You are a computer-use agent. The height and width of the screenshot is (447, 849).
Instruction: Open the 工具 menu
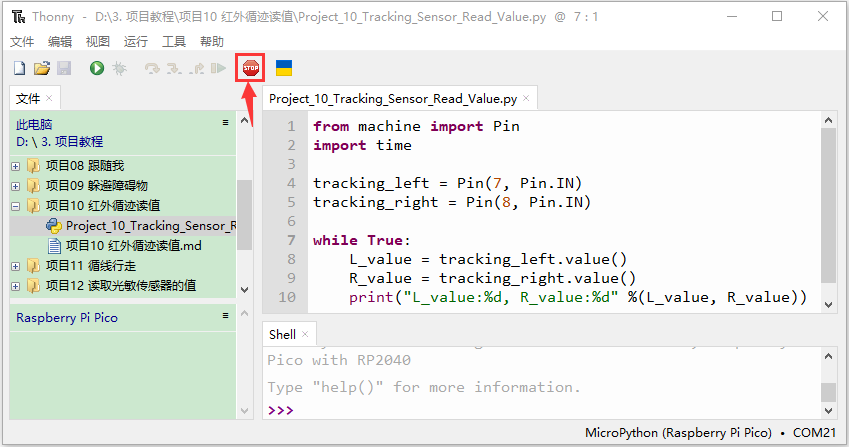(174, 42)
